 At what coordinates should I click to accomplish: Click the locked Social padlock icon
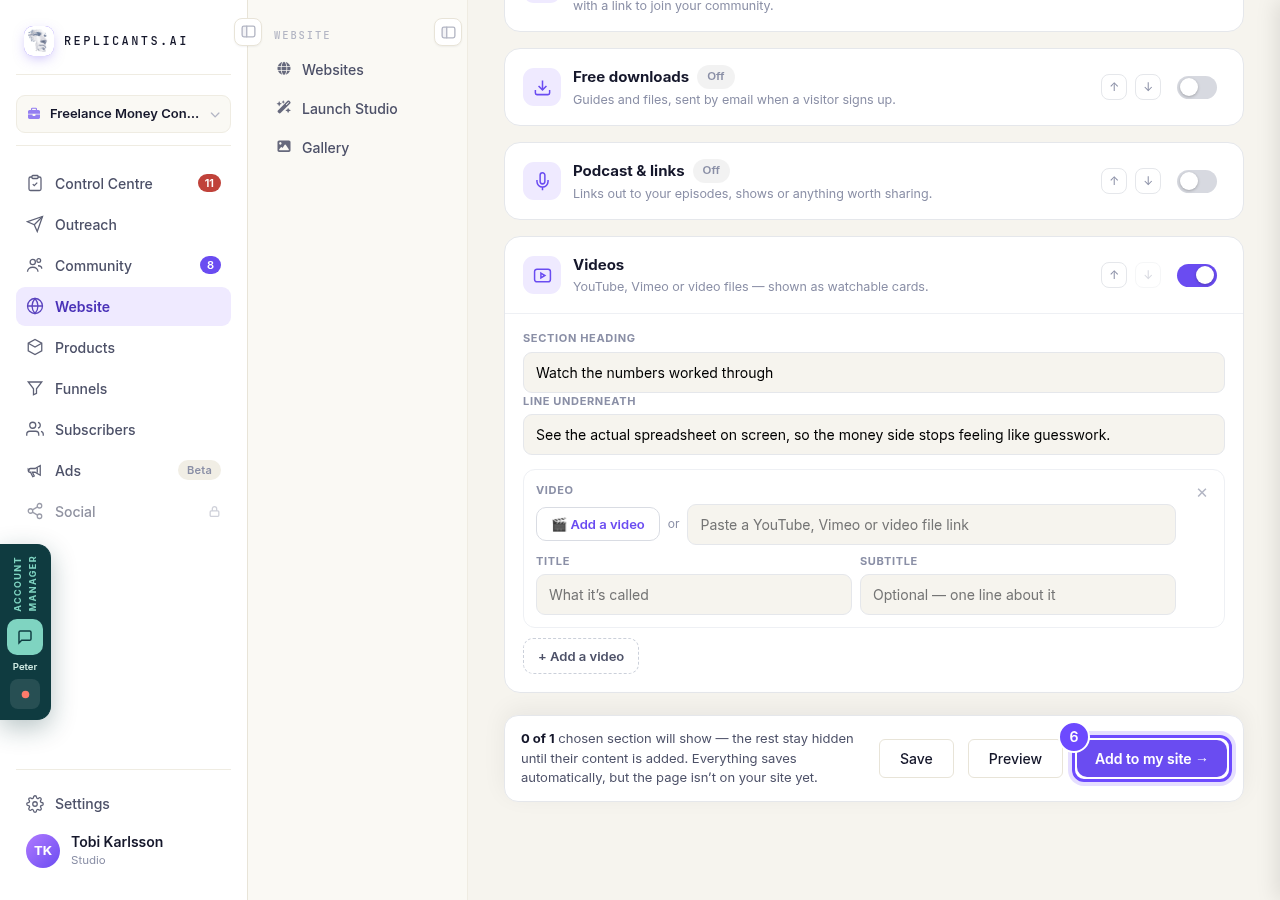tap(214, 512)
